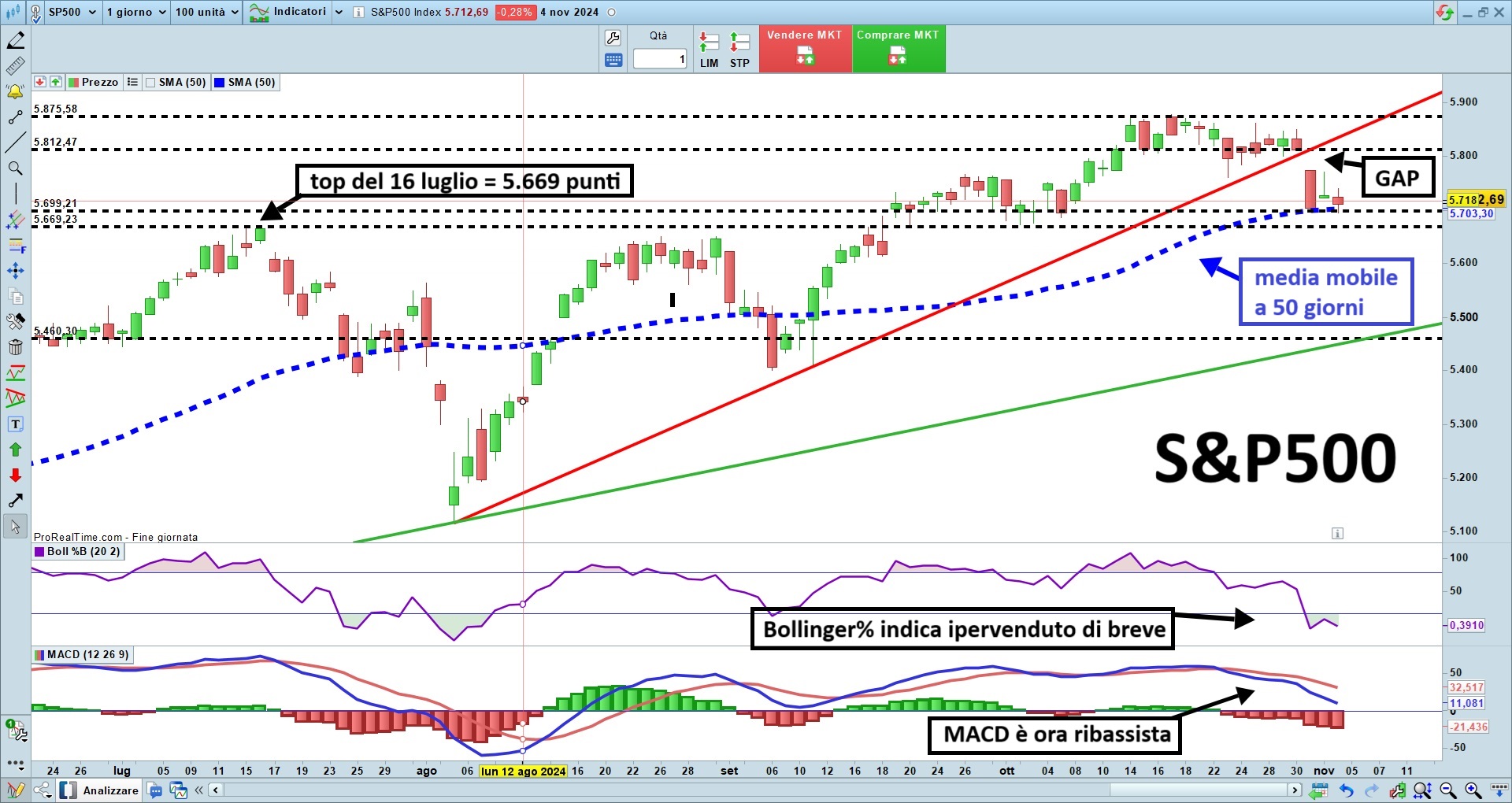Toggle the white SMA (50) checkbox
Screen dimensions: 1512x803
150,82
